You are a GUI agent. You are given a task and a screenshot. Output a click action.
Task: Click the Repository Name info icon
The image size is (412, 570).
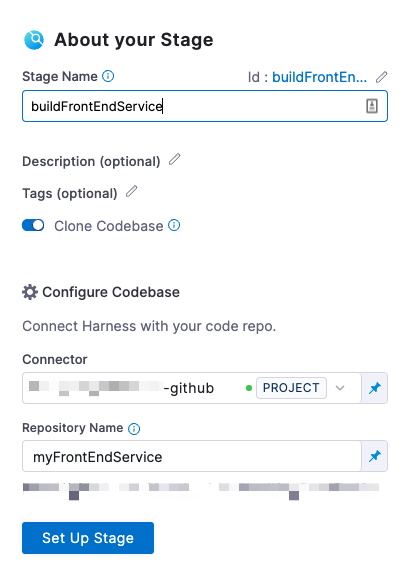click(134, 429)
